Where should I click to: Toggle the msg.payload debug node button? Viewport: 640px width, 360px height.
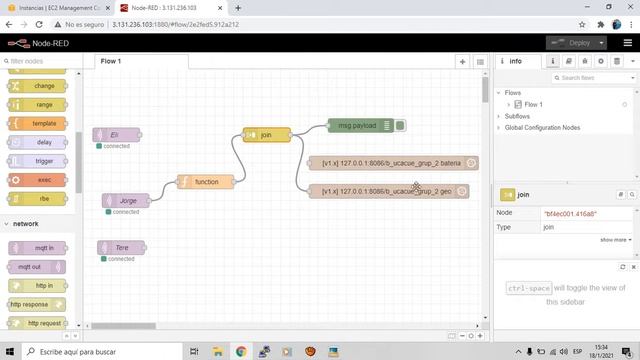click(400, 126)
